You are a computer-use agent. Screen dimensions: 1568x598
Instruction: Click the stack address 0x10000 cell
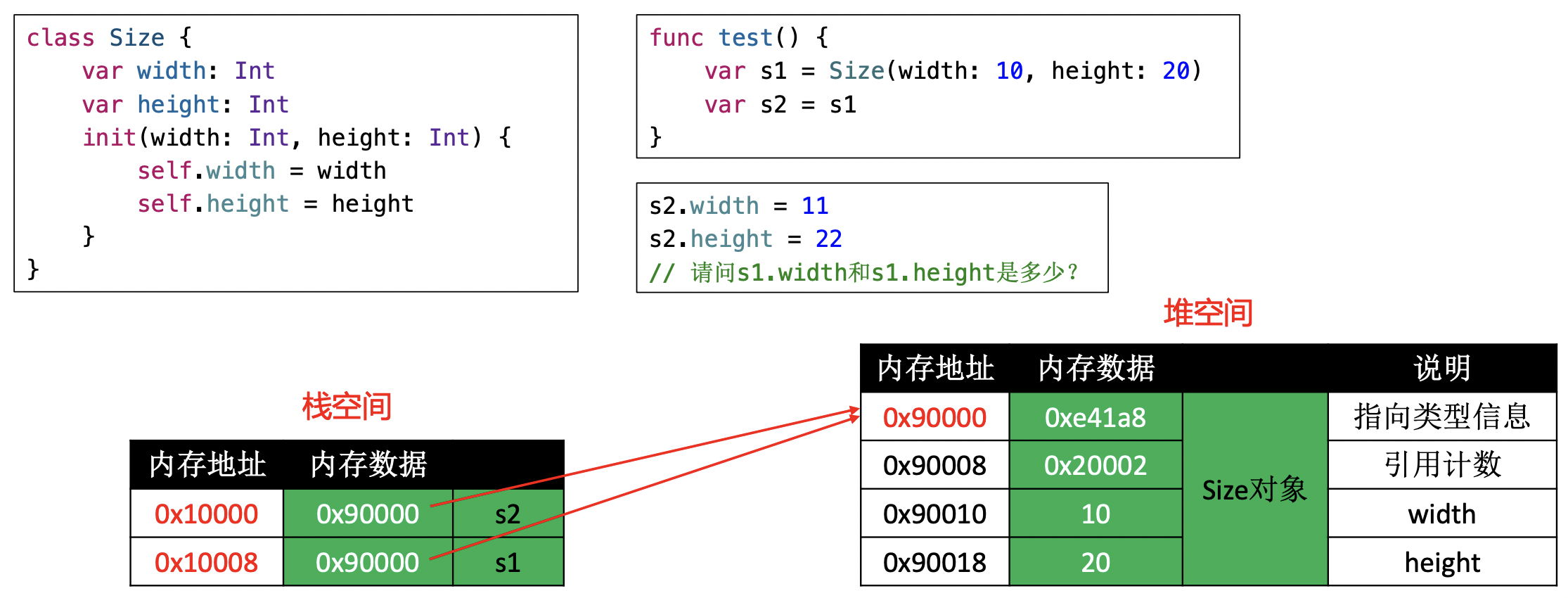tap(206, 514)
